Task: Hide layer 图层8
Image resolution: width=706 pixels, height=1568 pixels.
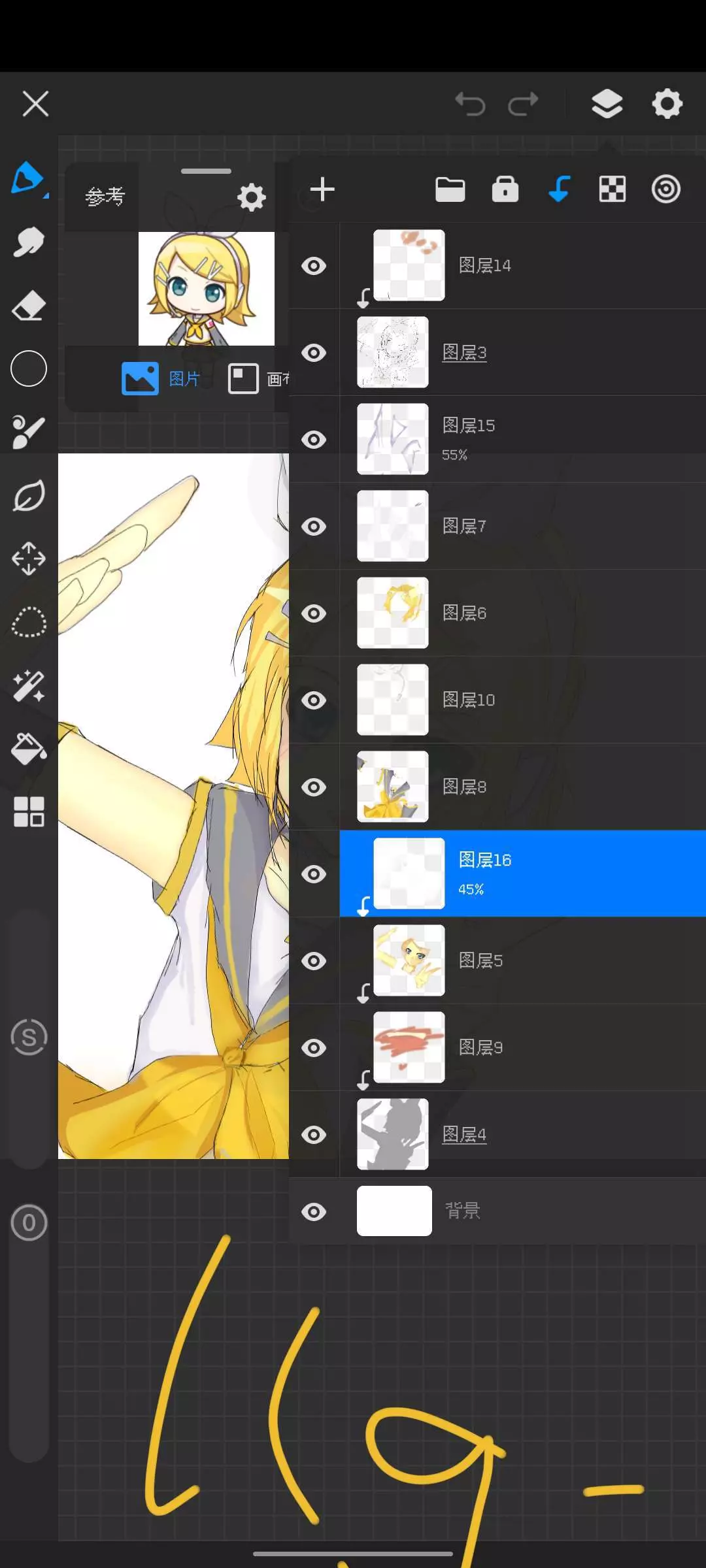Action: click(x=314, y=787)
